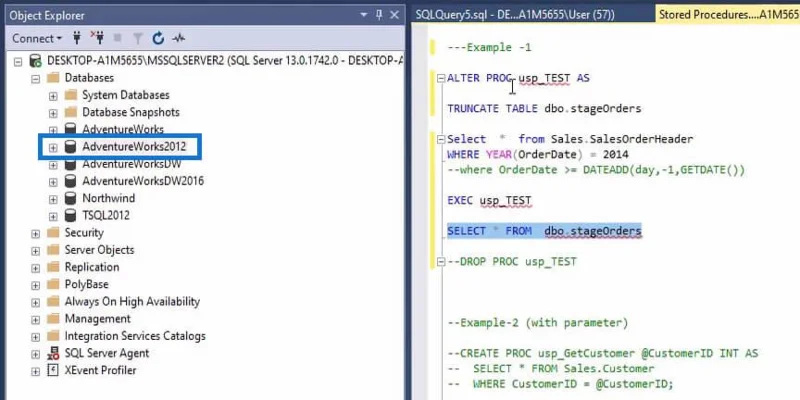Click the Management folder icon
The height and width of the screenshot is (400, 800).
tap(53, 319)
